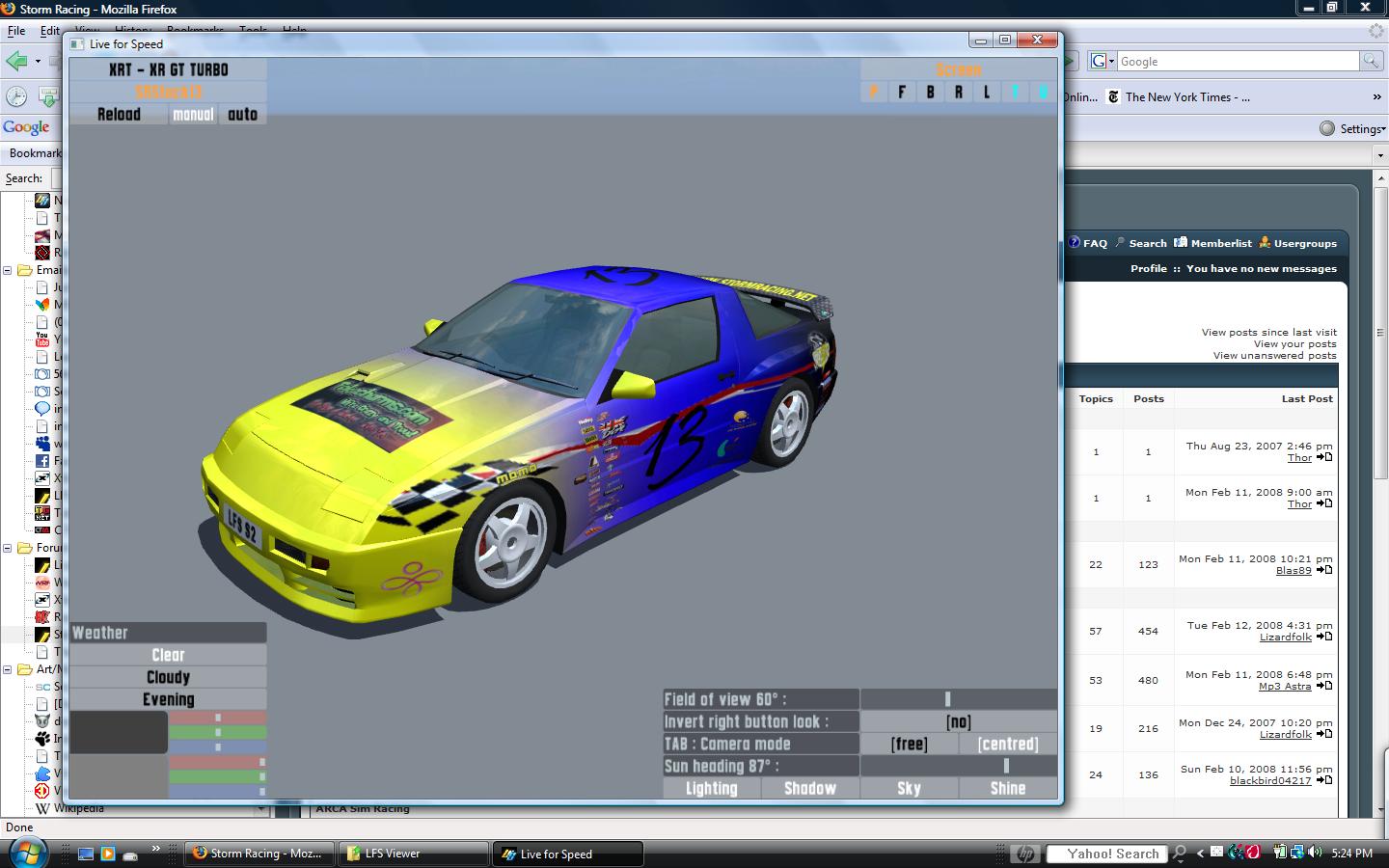
Task: Switch to the Lighting tab
Action: [712, 788]
